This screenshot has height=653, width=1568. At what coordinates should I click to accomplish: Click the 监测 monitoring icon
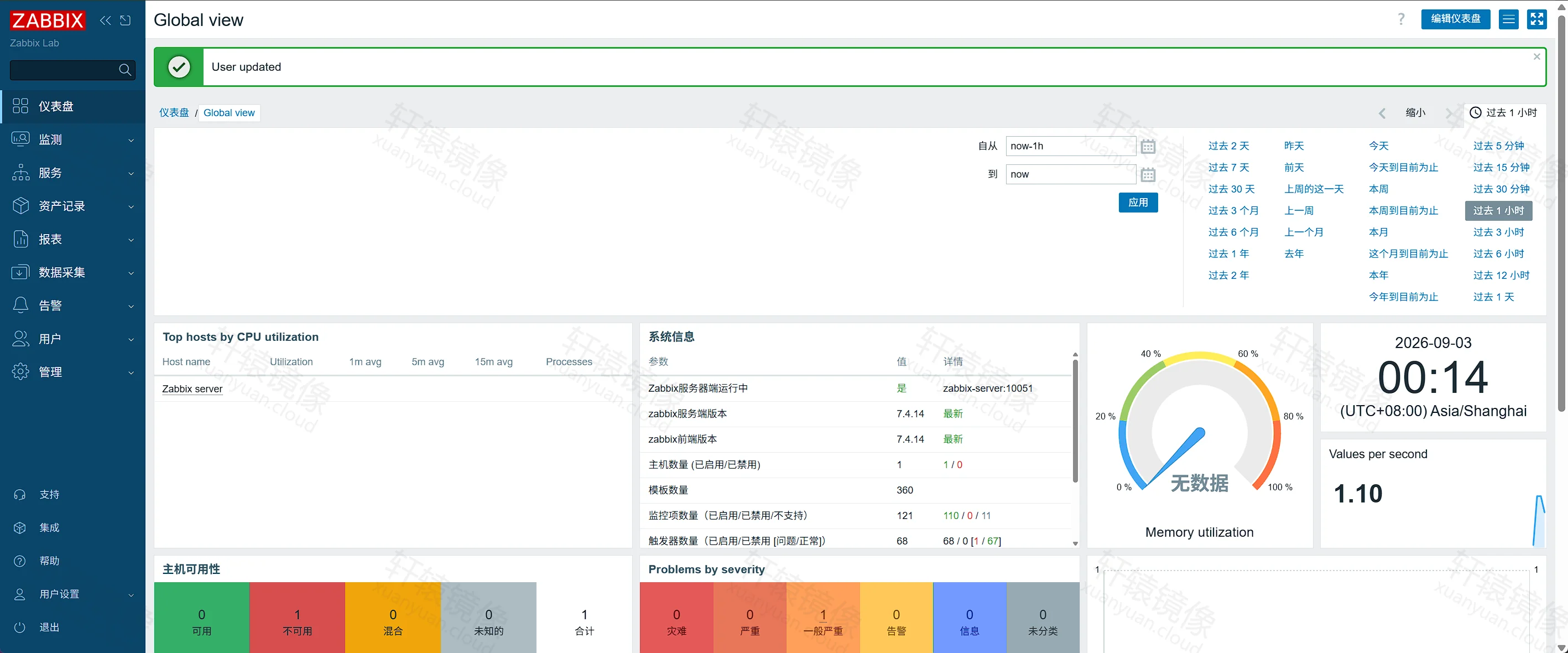click(x=20, y=139)
